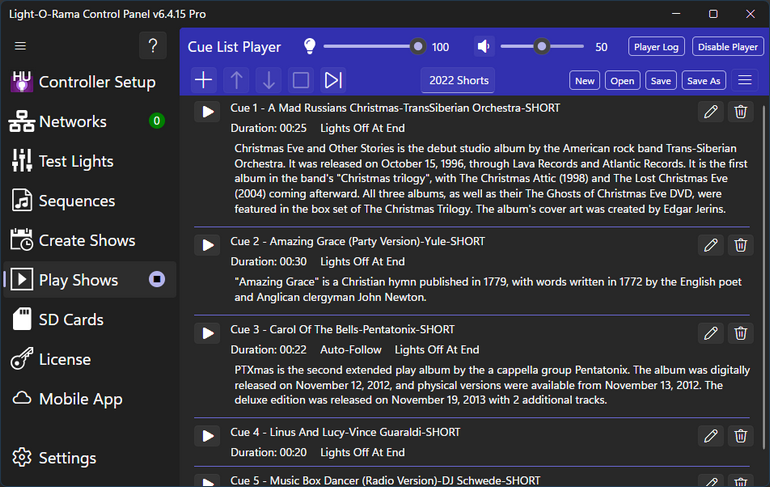Open an existing cue list

pos(622,81)
